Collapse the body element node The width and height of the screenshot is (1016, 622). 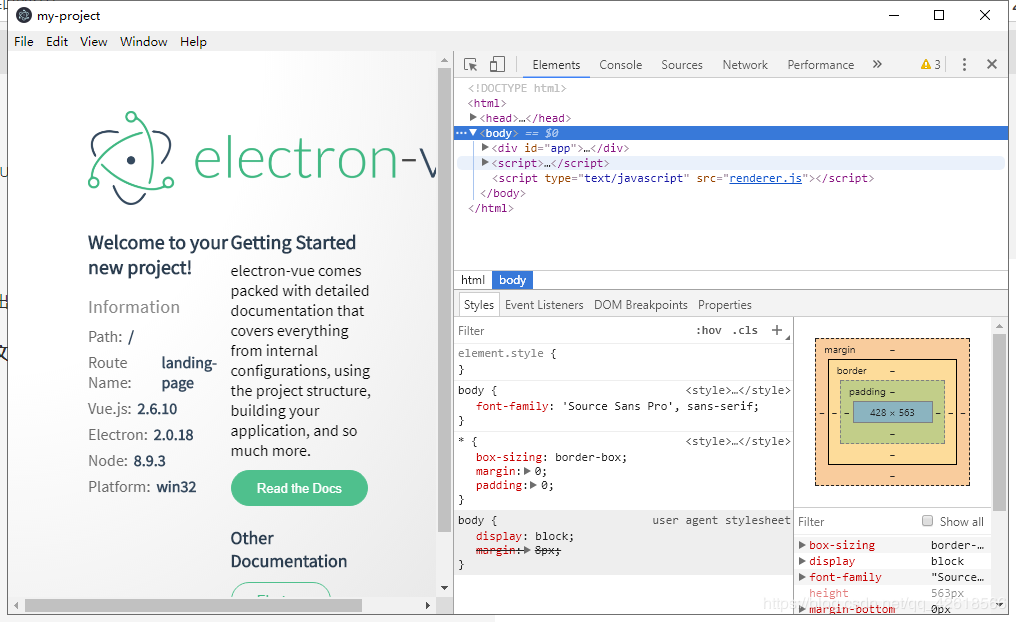coord(473,133)
